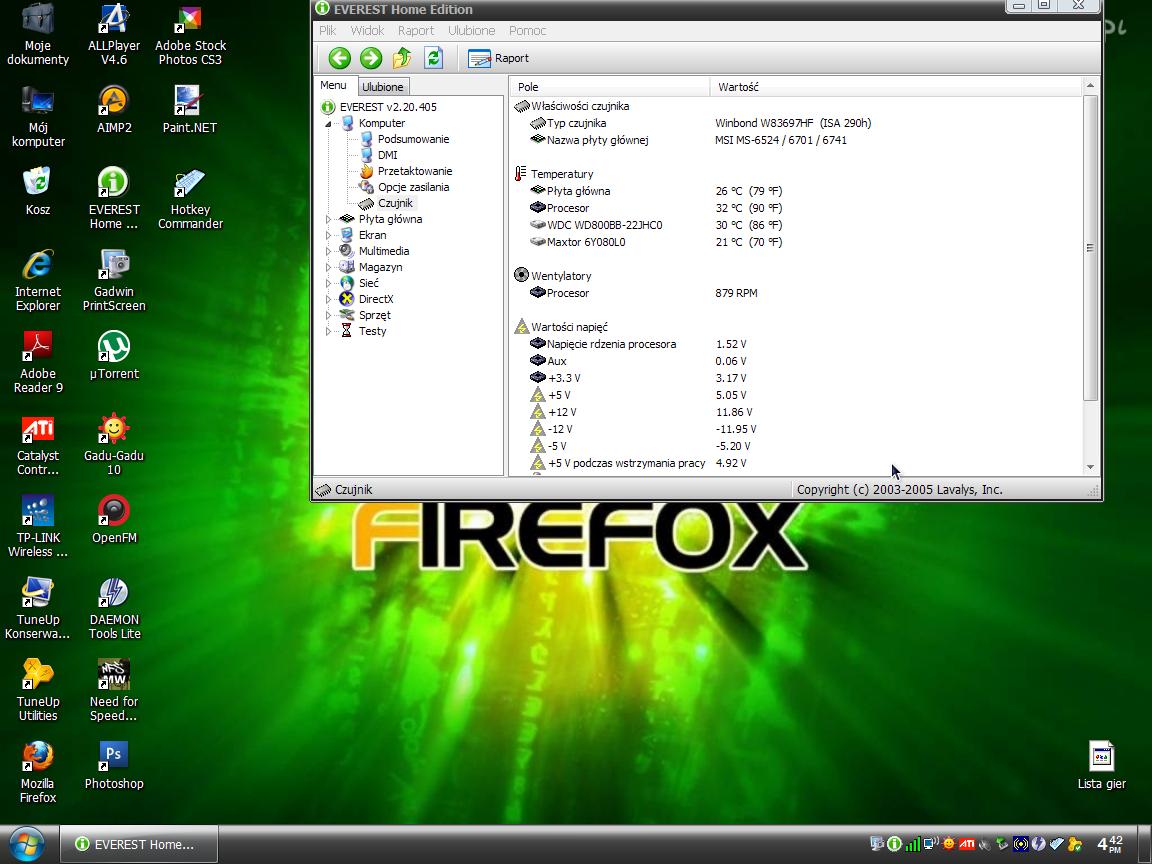The height and width of the screenshot is (864, 1152).
Task: Select the Napięcie rdzenia procesora row
Action: point(796,344)
